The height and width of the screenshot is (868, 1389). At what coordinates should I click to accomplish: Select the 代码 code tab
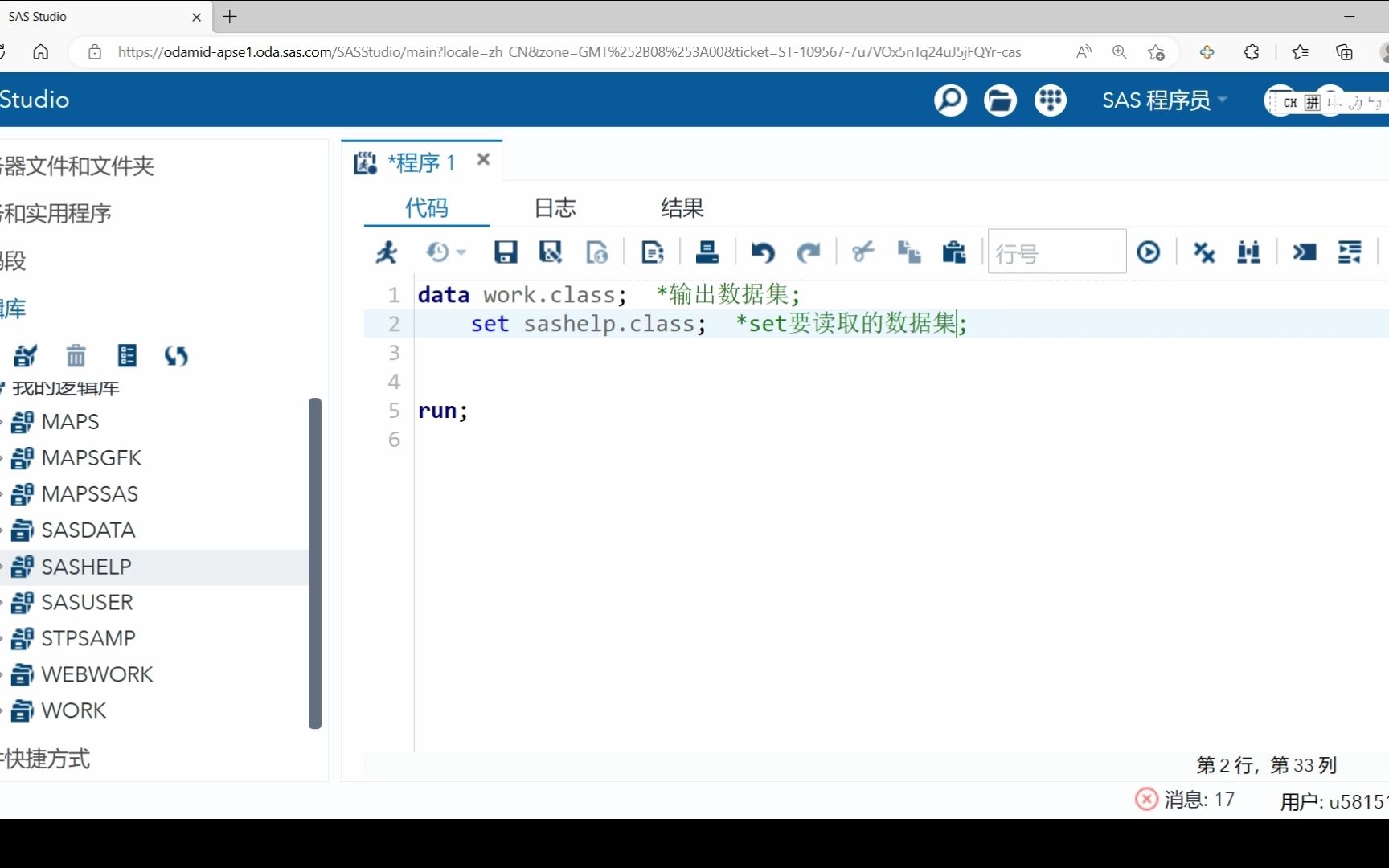click(x=427, y=208)
